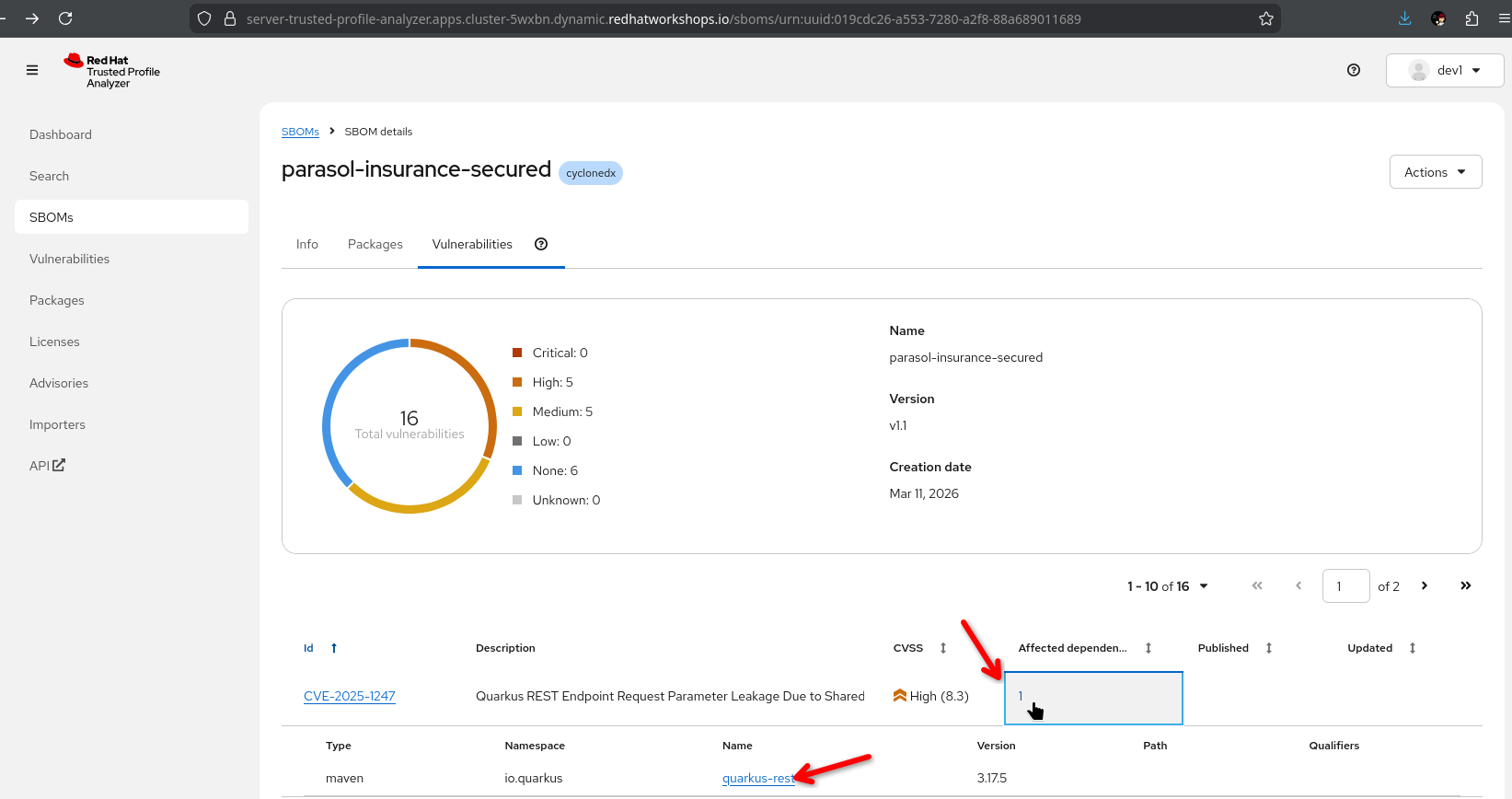This screenshot has width=1512, height=799.
Task: Go forward in browser history
Action: 32,18
